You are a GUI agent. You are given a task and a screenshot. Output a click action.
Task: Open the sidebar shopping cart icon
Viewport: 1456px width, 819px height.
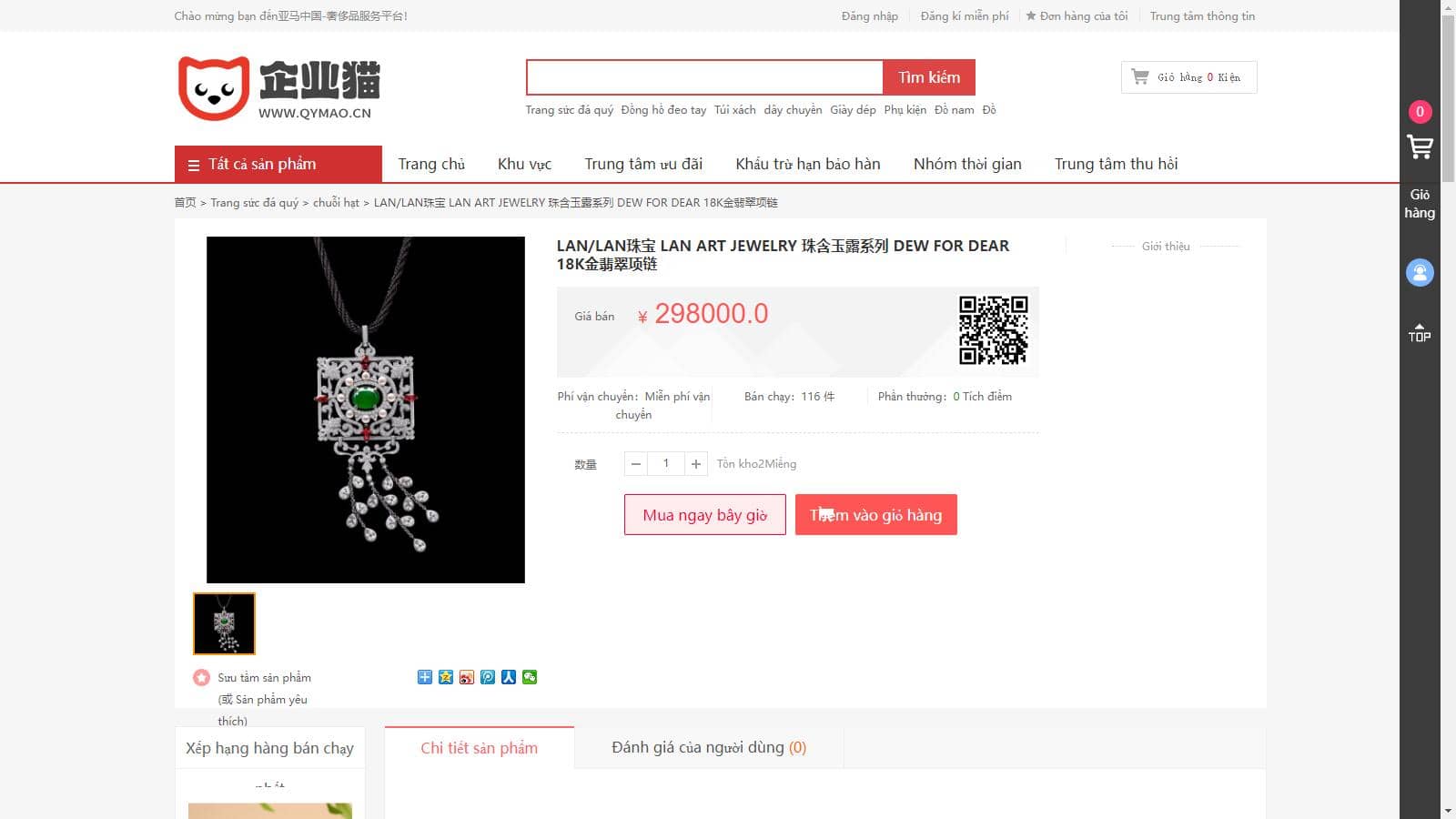point(1420,147)
